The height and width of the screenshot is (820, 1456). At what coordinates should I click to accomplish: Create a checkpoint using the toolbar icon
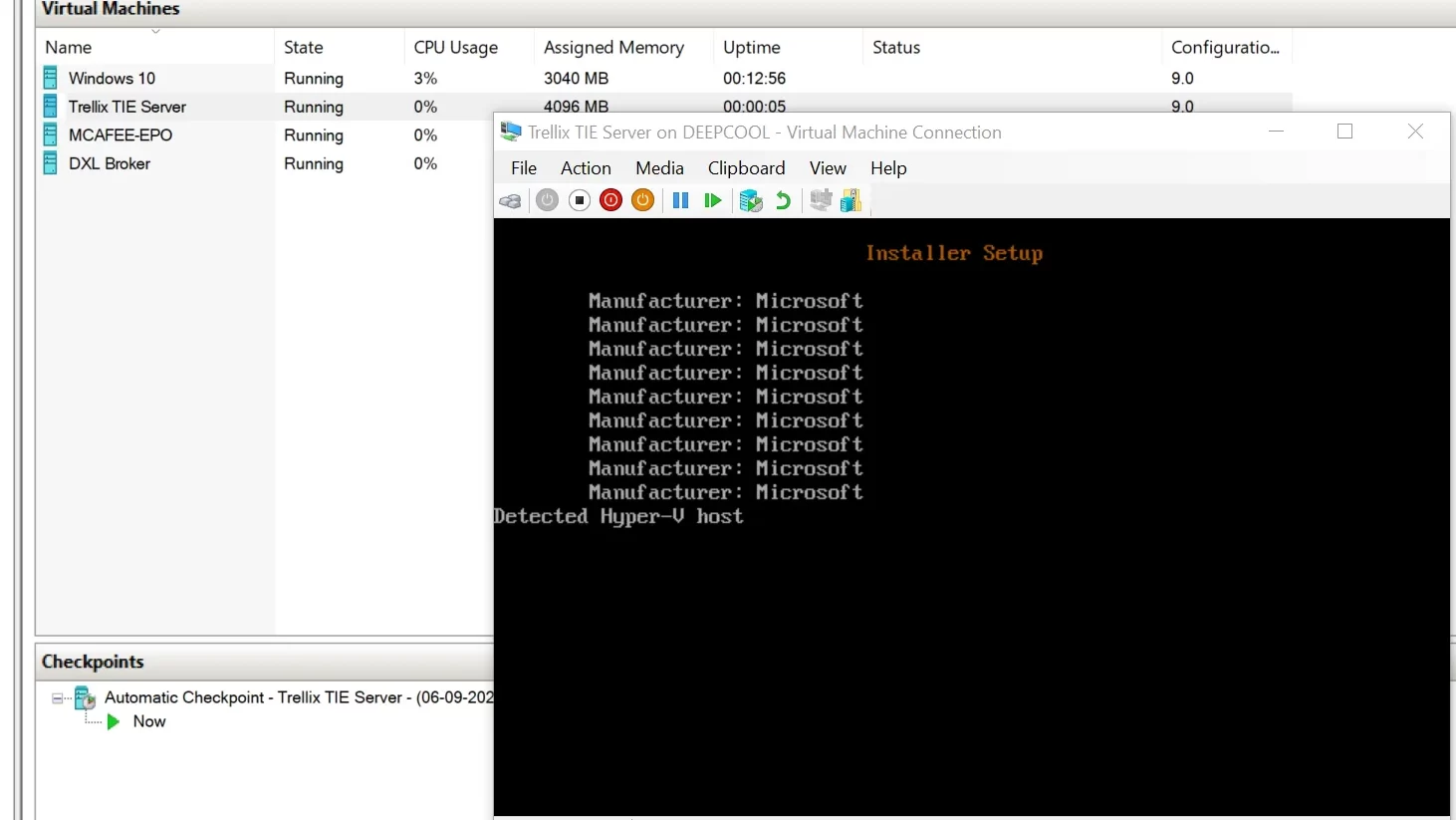coord(751,200)
